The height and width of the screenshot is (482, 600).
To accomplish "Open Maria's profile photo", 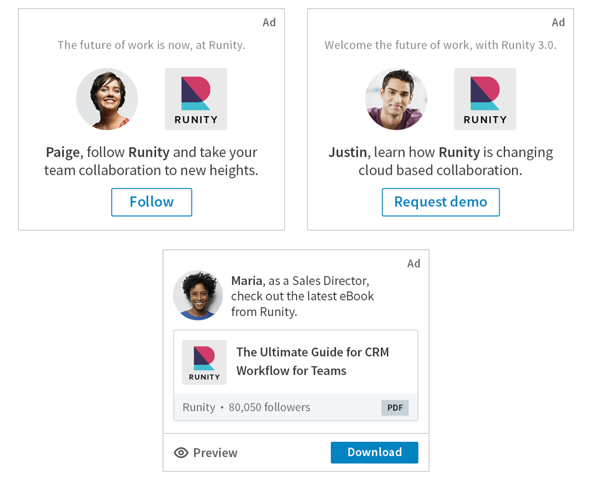I will [x=197, y=295].
